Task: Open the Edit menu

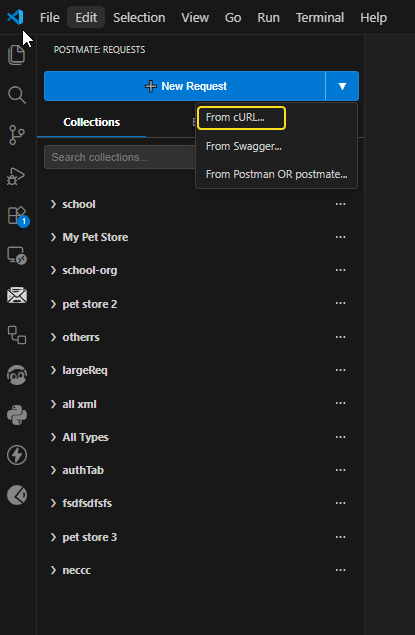Action: [x=86, y=18]
